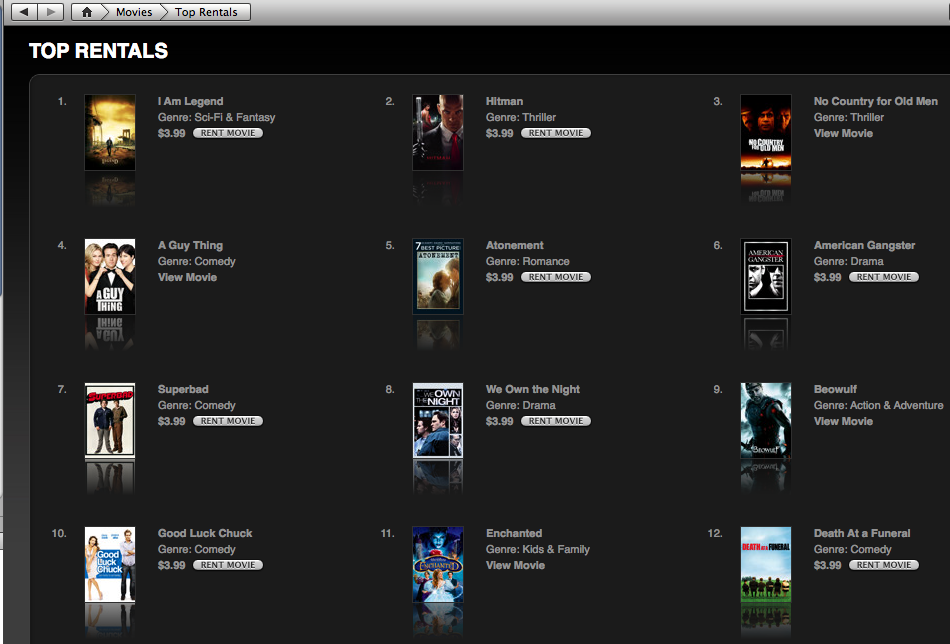View Movie for A Guy Thing
Screen dimensions: 950x644
187,277
